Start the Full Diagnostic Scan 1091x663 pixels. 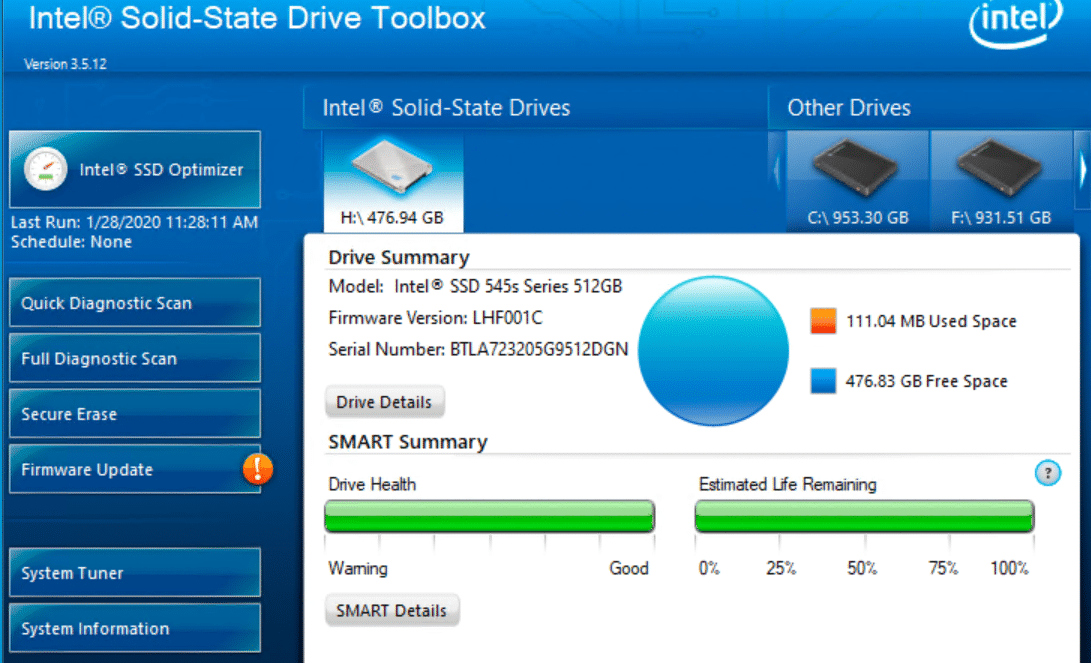click(135, 358)
